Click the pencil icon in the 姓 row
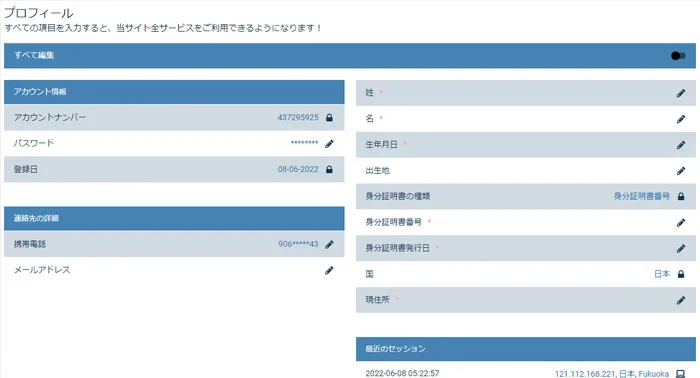Viewport: 700px width, 378px height. click(x=681, y=93)
